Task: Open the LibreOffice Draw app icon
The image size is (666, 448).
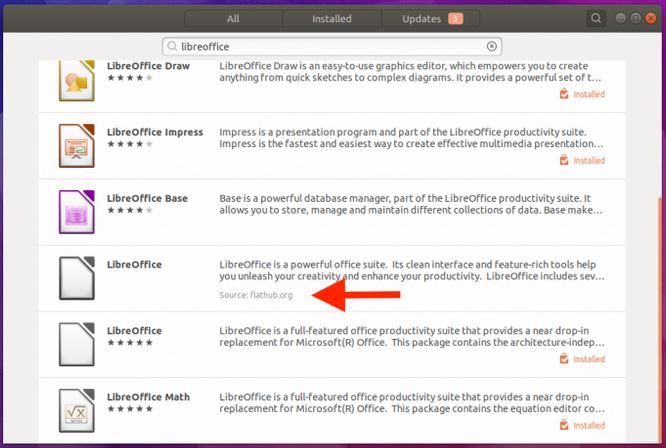Action: (x=77, y=81)
